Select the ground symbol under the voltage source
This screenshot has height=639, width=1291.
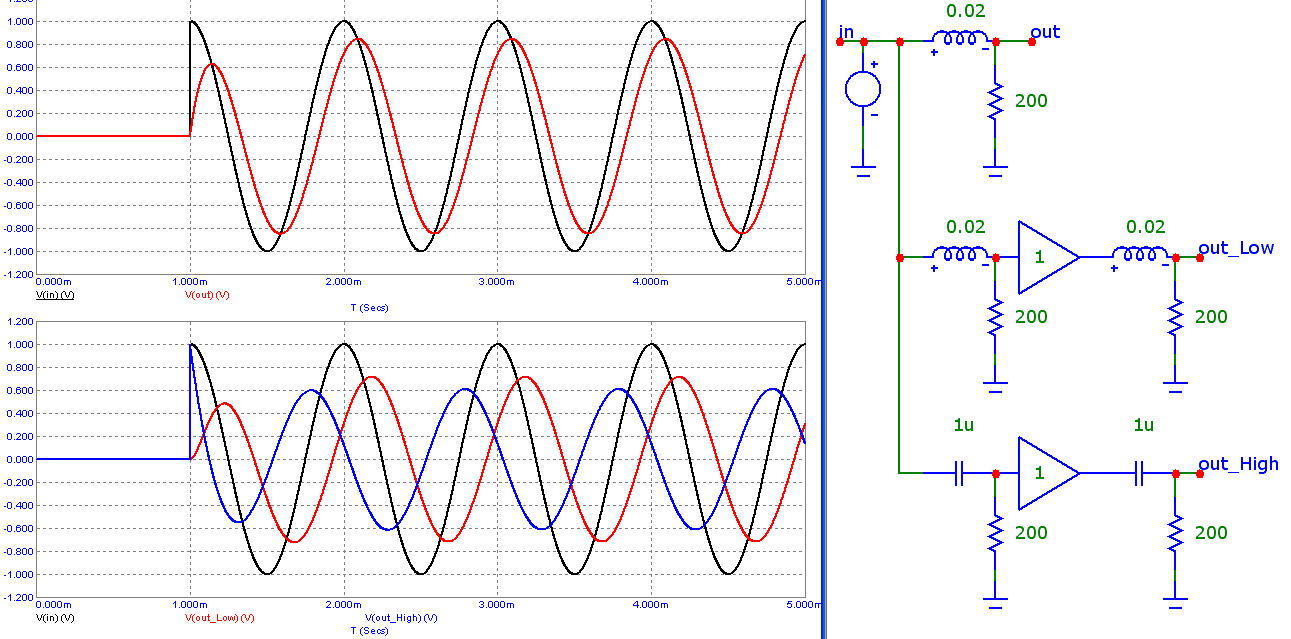pos(863,172)
